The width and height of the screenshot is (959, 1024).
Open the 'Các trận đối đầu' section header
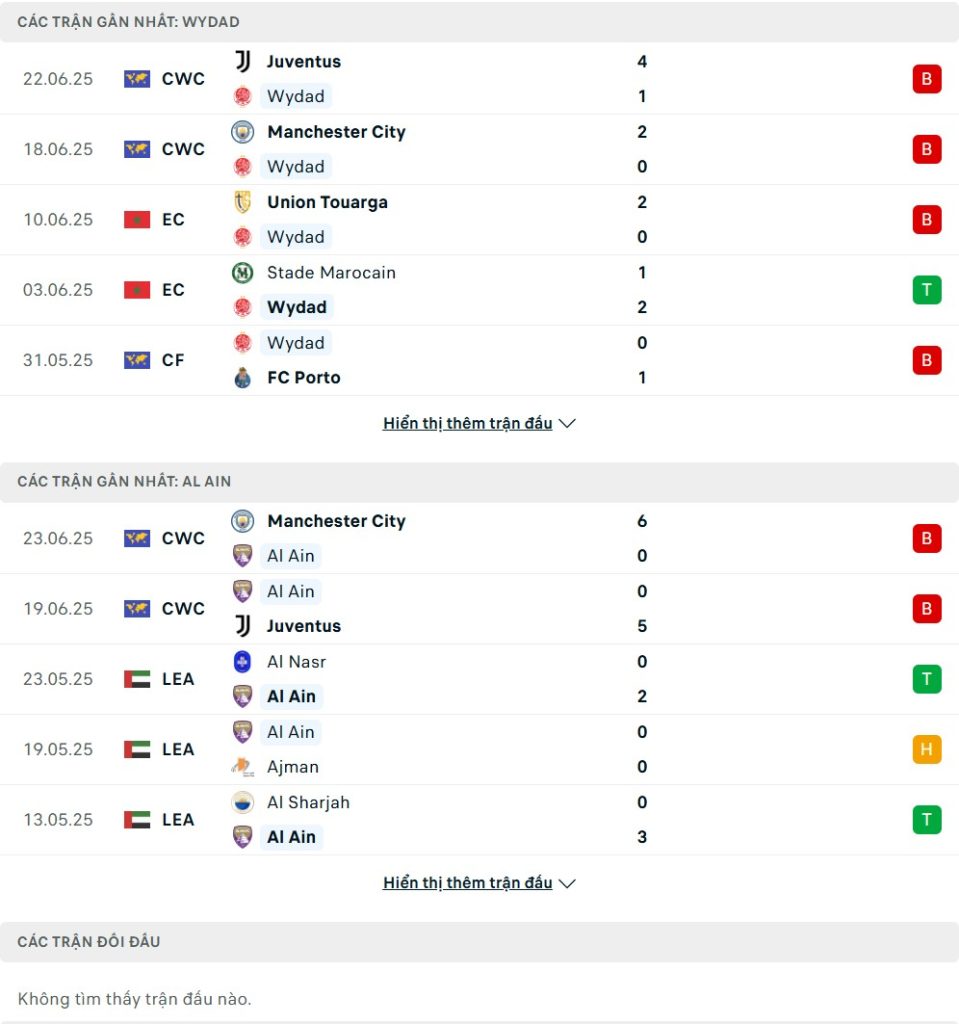click(x=480, y=942)
